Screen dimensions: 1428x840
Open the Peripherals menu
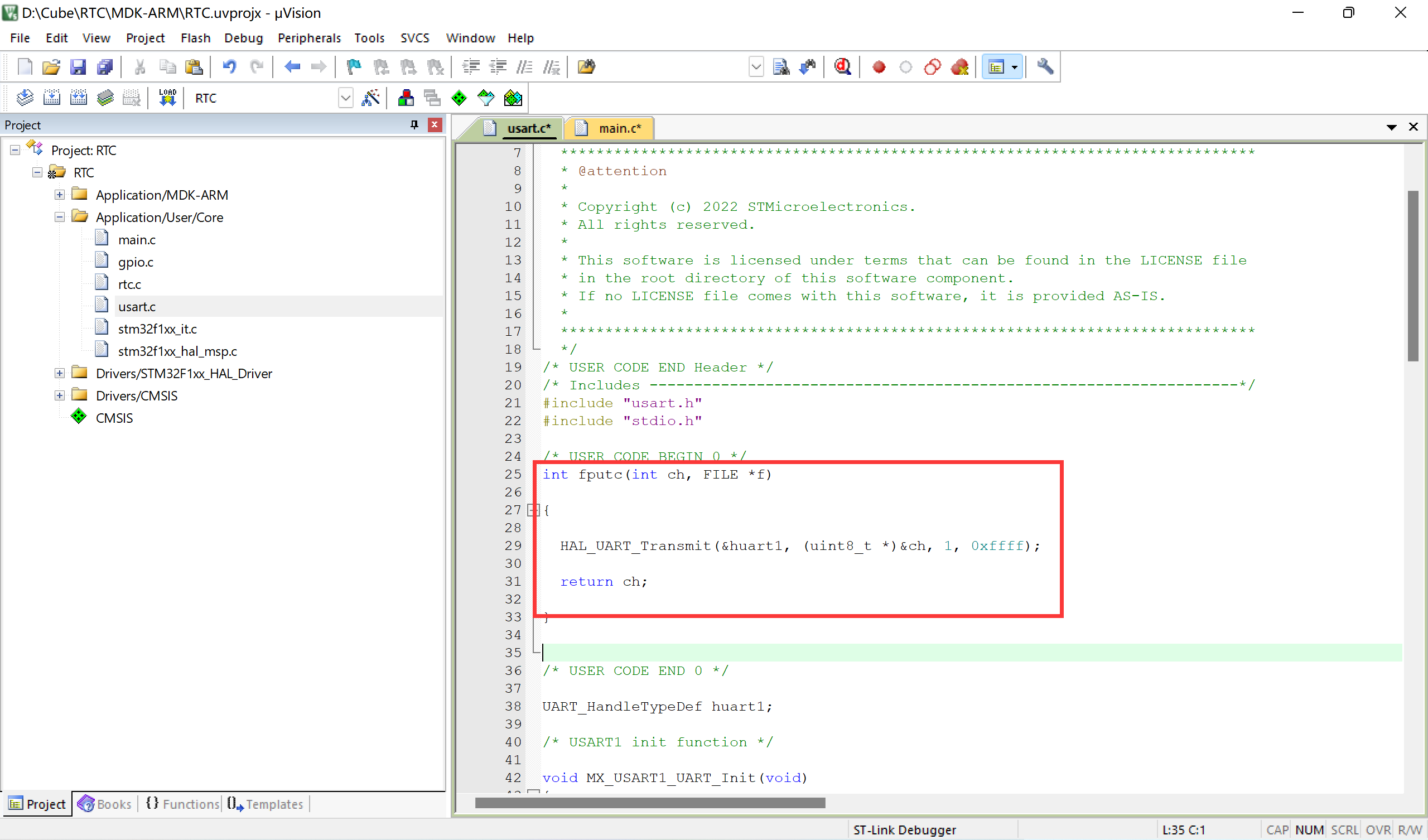(310, 38)
